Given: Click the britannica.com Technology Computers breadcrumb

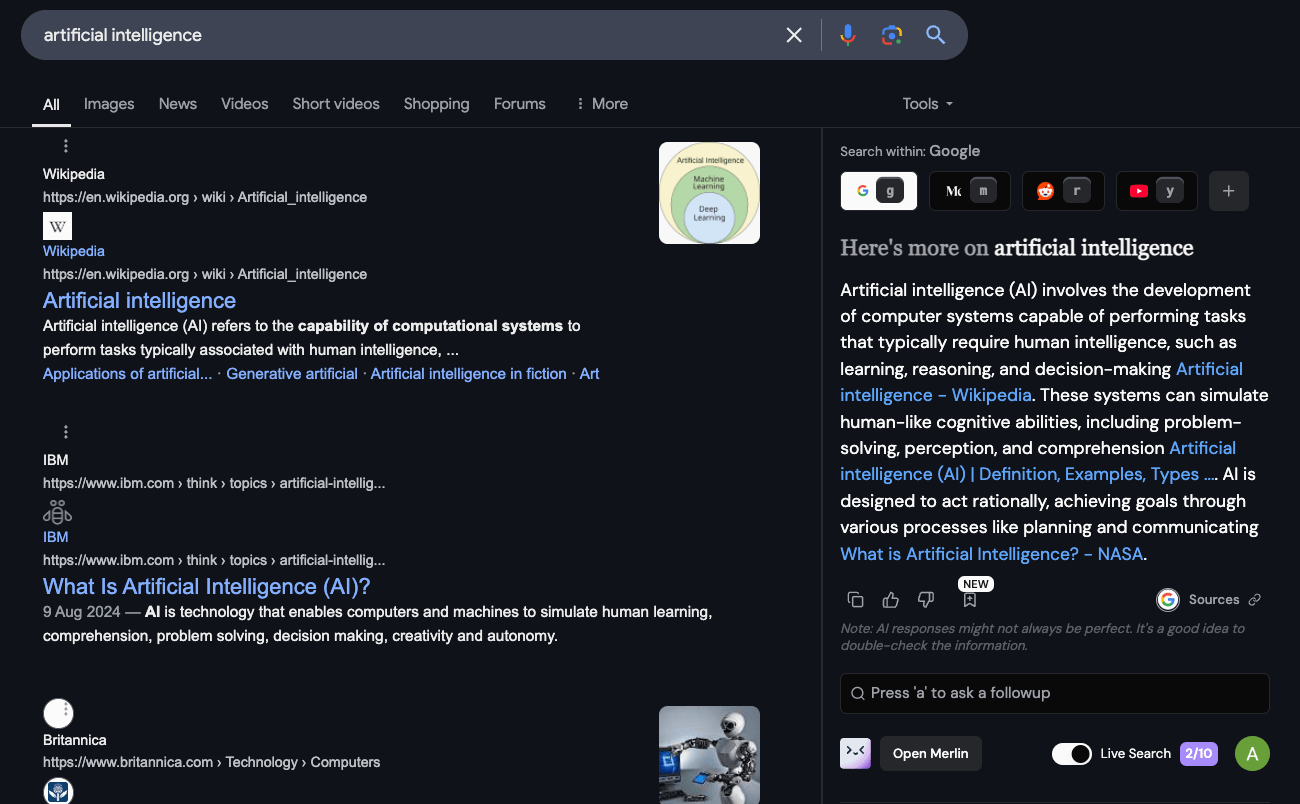Looking at the screenshot, I should 212,762.
